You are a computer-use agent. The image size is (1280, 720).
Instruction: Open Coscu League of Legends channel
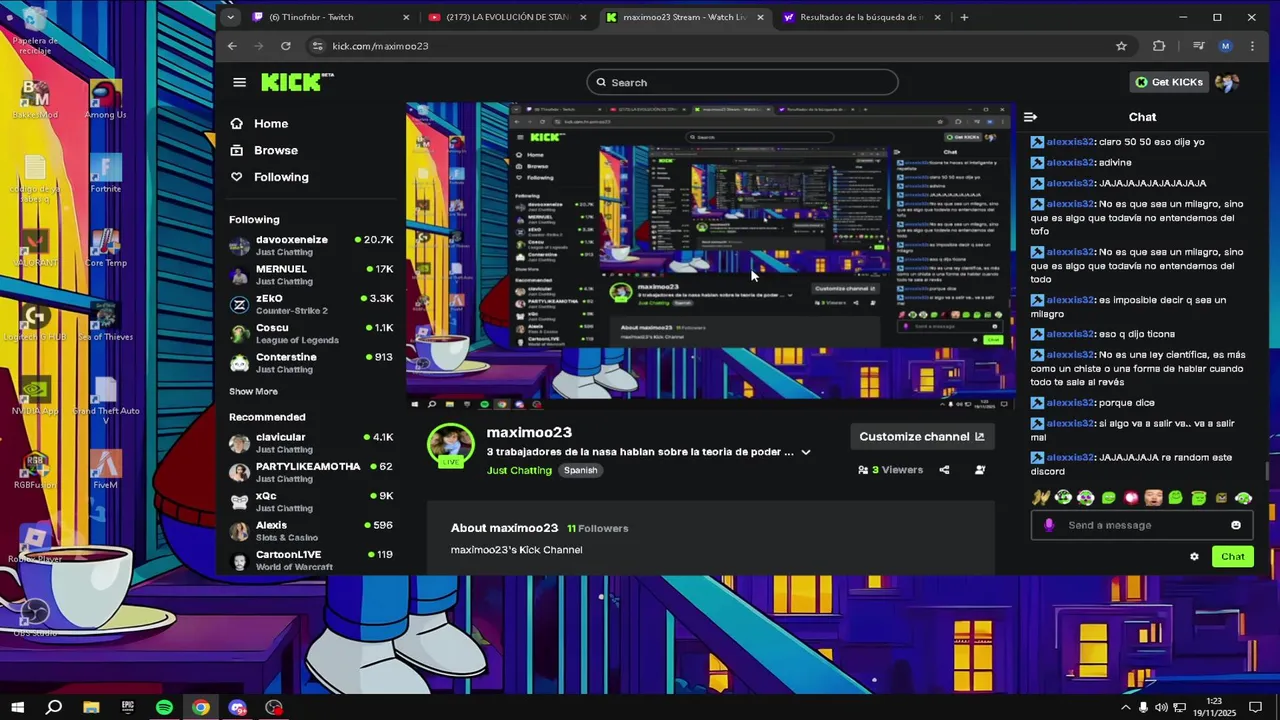pyautogui.click(x=311, y=333)
